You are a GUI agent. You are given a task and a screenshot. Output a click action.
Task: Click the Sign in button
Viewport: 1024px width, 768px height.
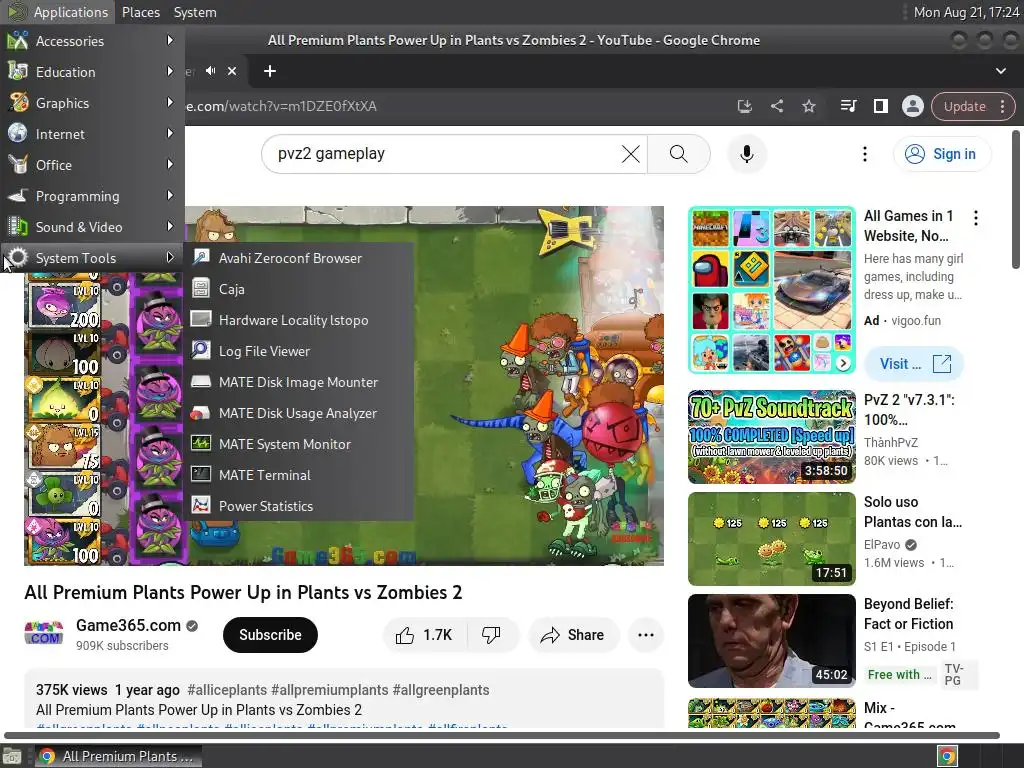tap(941, 154)
